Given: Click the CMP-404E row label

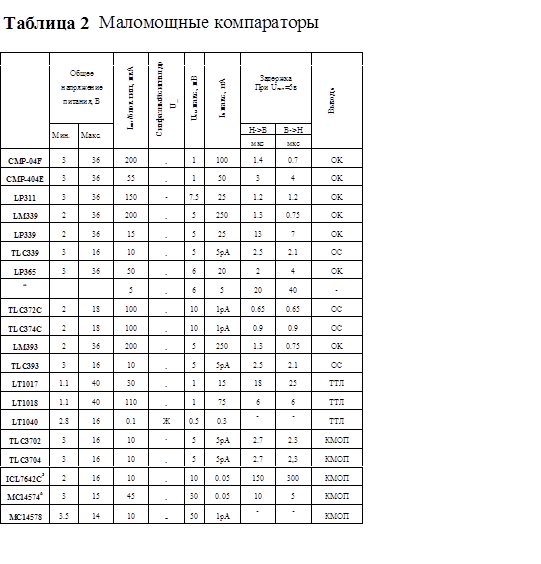Looking at the screenshot, I should 25,179.
